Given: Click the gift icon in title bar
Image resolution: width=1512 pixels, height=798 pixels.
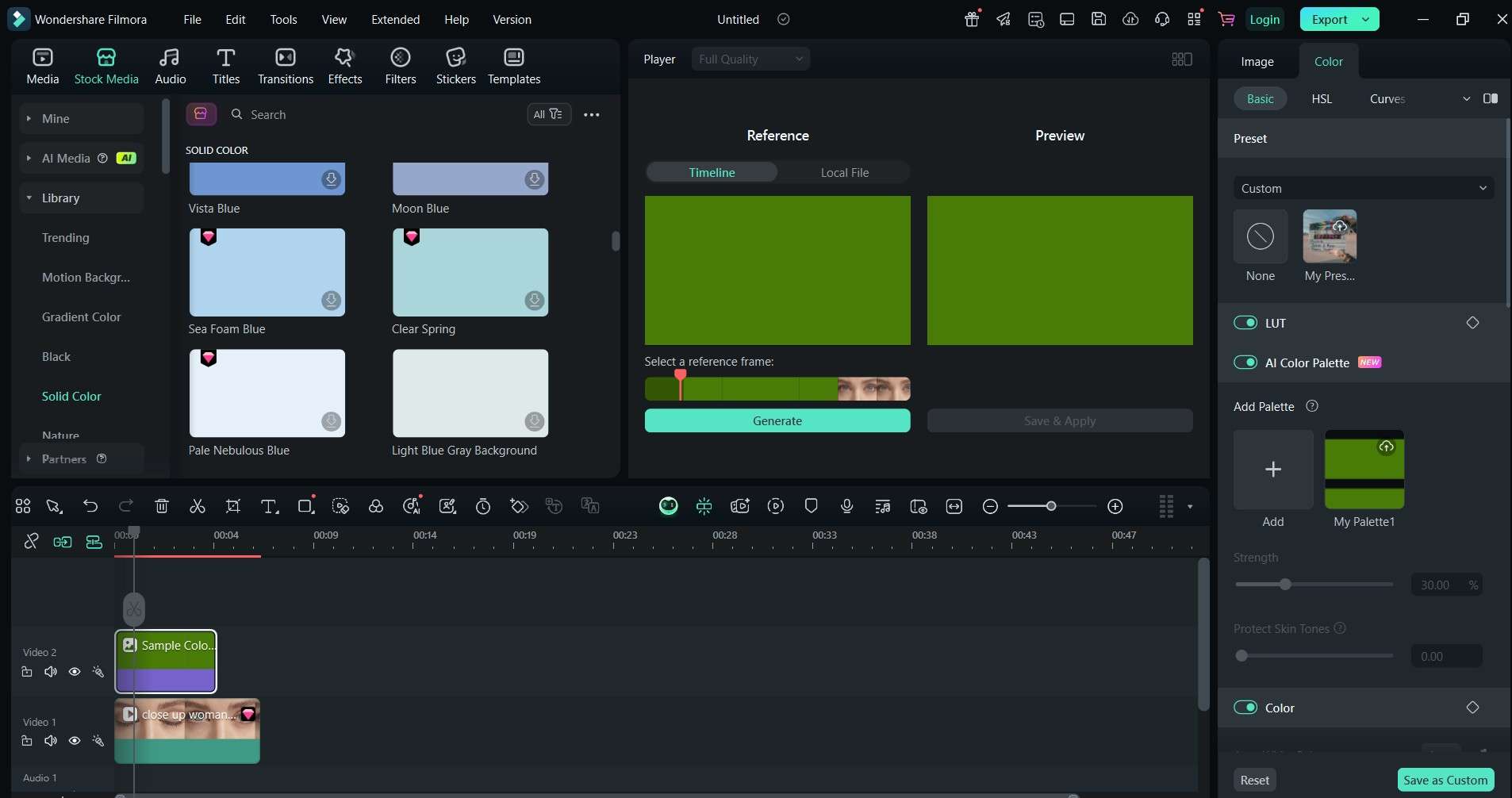Looking at the screenshot, I should [x=972, y=19].
